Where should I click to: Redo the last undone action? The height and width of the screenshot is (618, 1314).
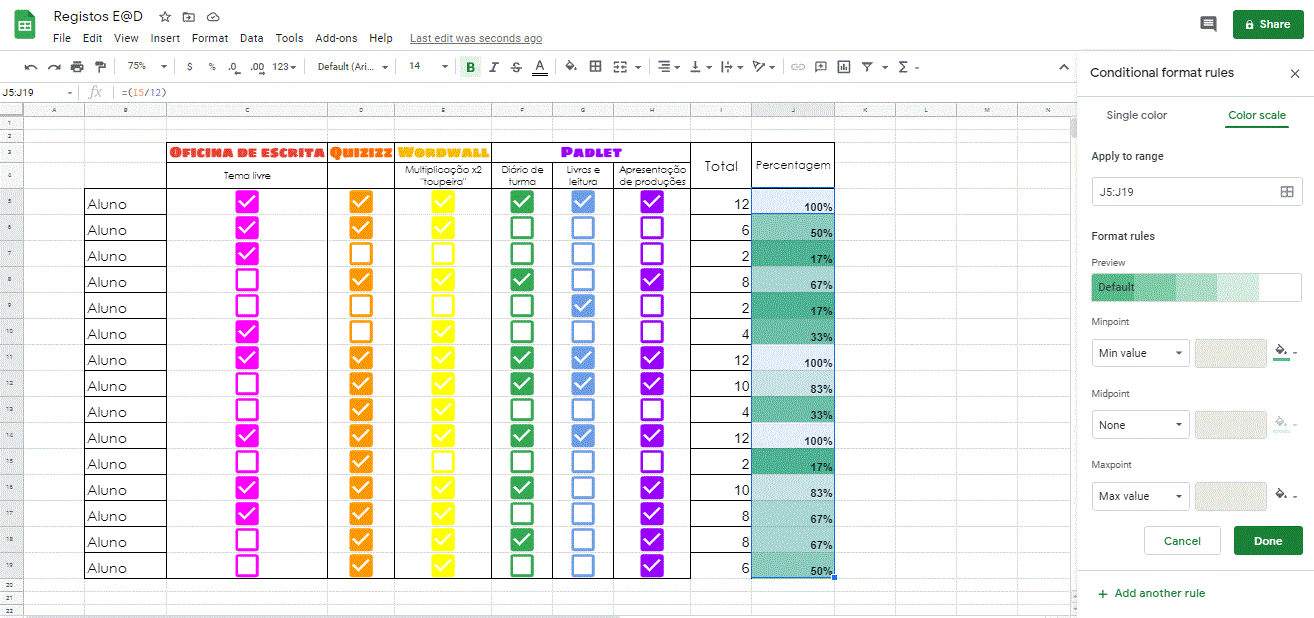(54, 67)
